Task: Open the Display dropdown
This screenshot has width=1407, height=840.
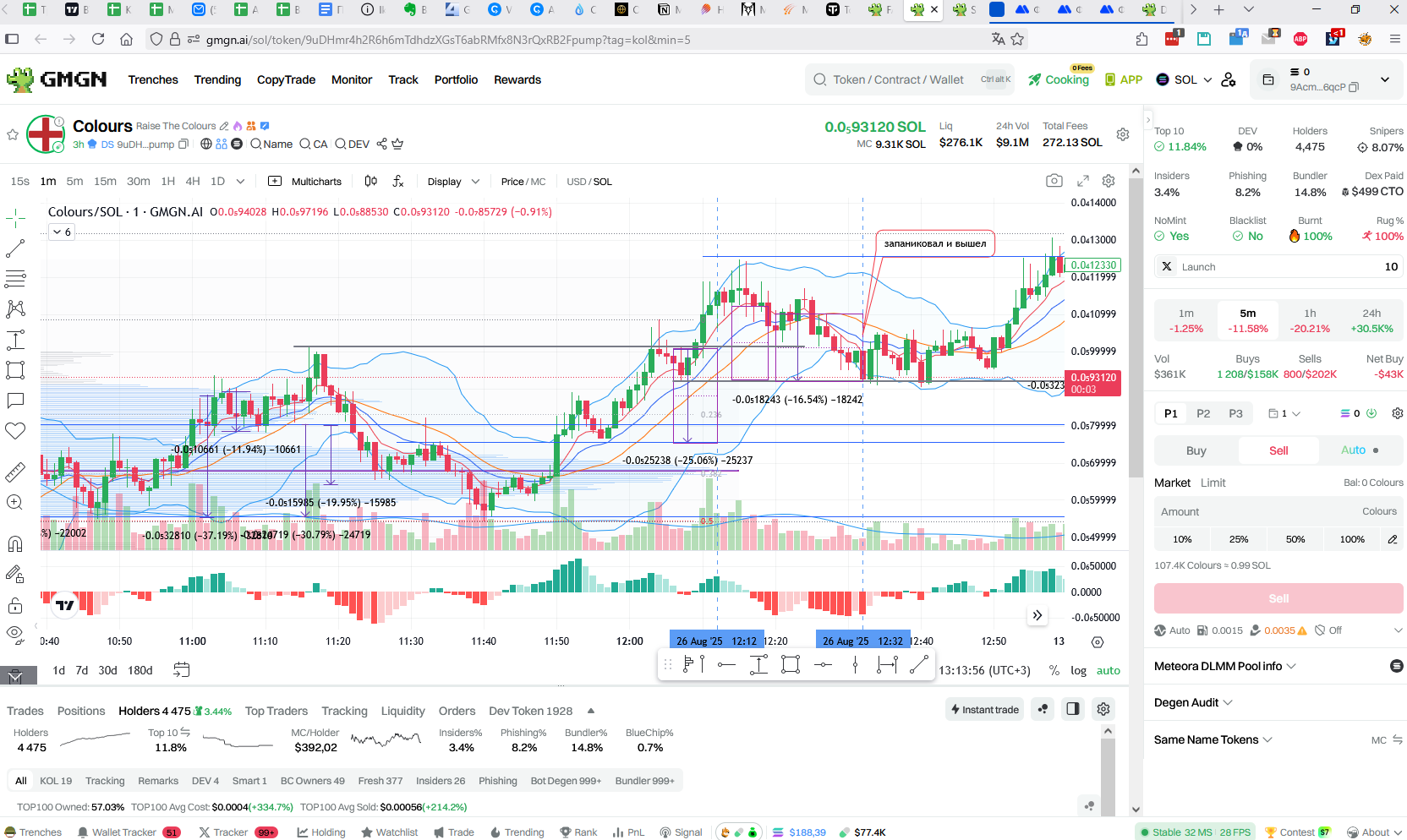Action: click(x=453, y=182)
